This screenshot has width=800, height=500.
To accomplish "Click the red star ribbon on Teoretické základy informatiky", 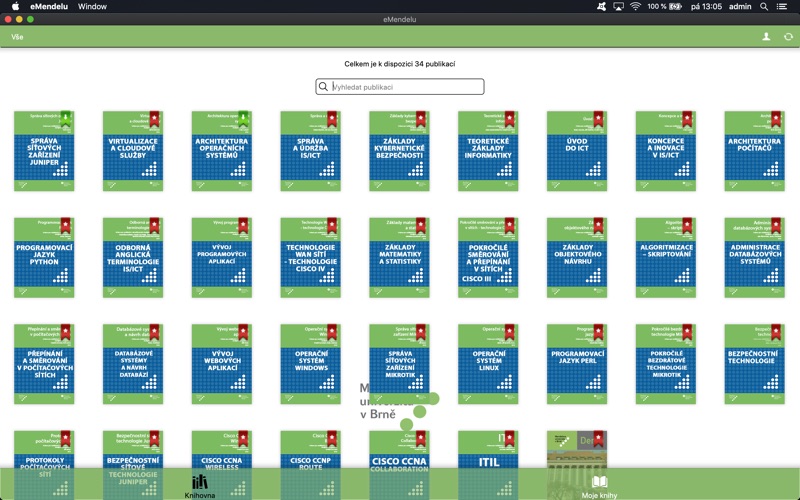I will click(510, 119).
